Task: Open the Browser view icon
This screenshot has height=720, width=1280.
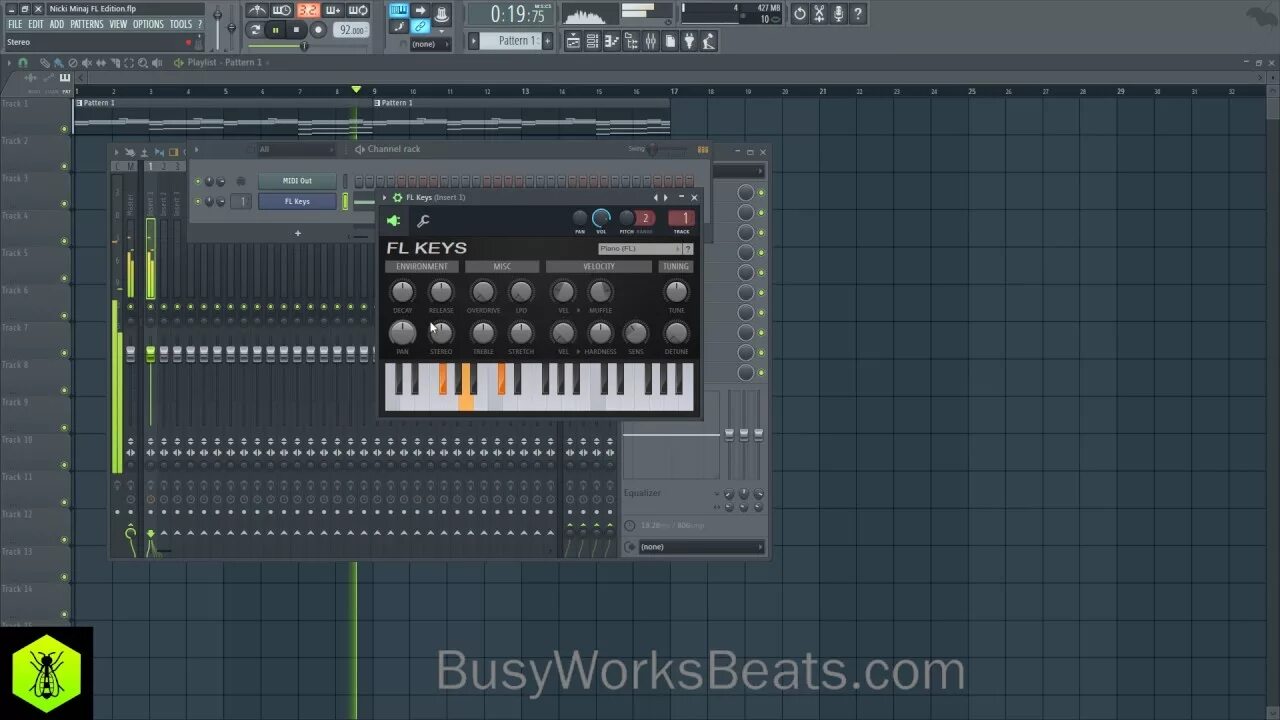Action: (631, 41)
